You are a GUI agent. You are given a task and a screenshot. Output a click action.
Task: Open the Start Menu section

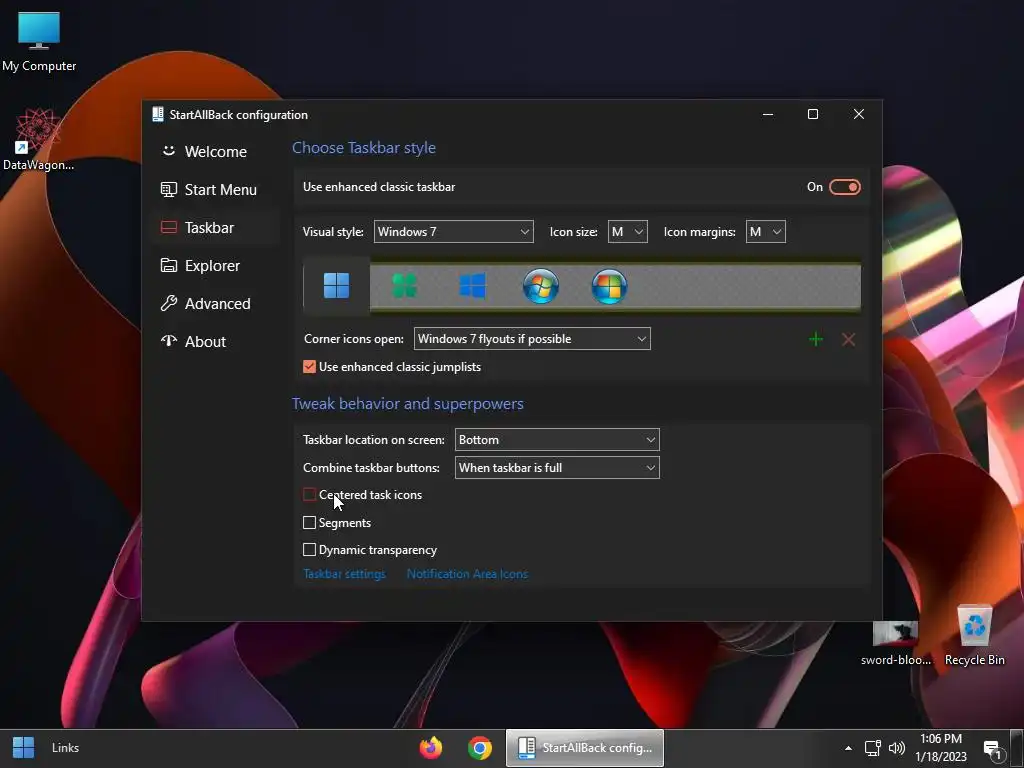(216, 189)
